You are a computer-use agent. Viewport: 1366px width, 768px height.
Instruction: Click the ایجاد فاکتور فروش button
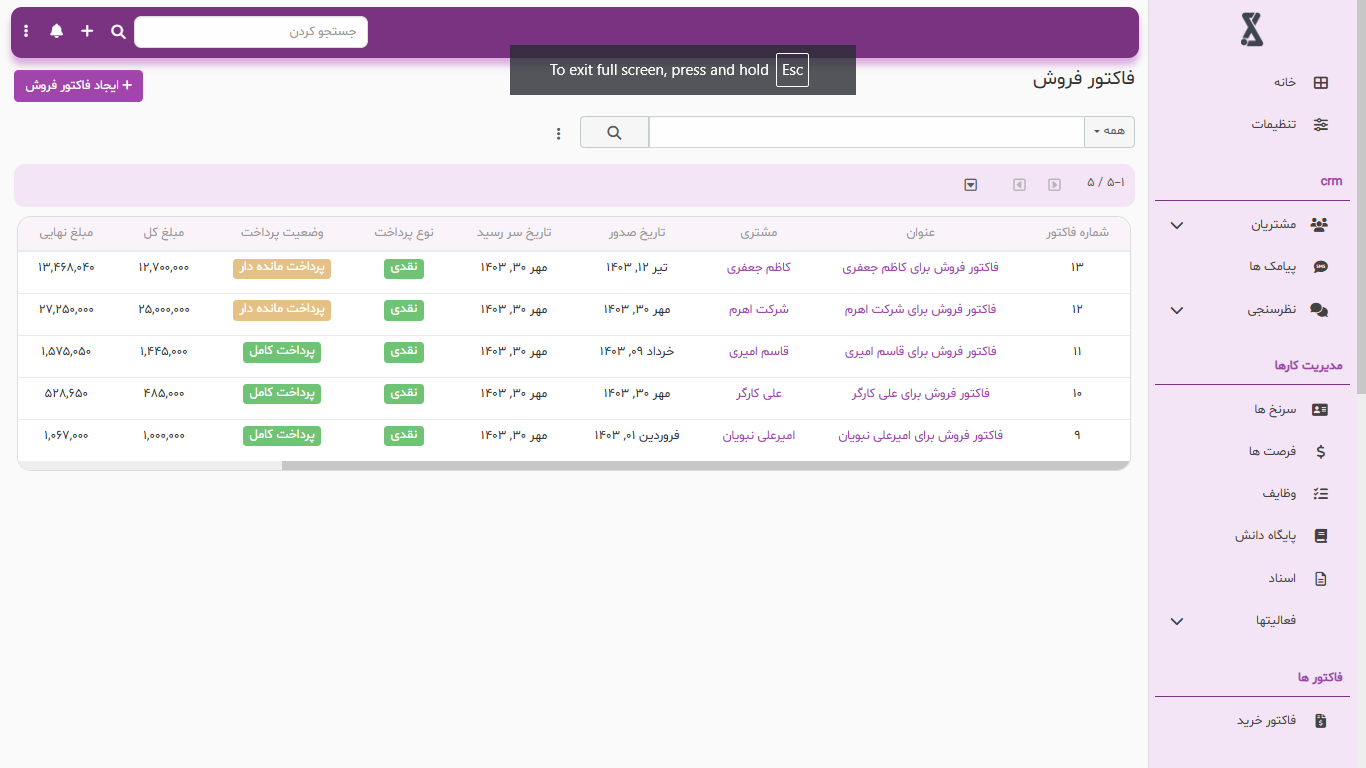78,86
